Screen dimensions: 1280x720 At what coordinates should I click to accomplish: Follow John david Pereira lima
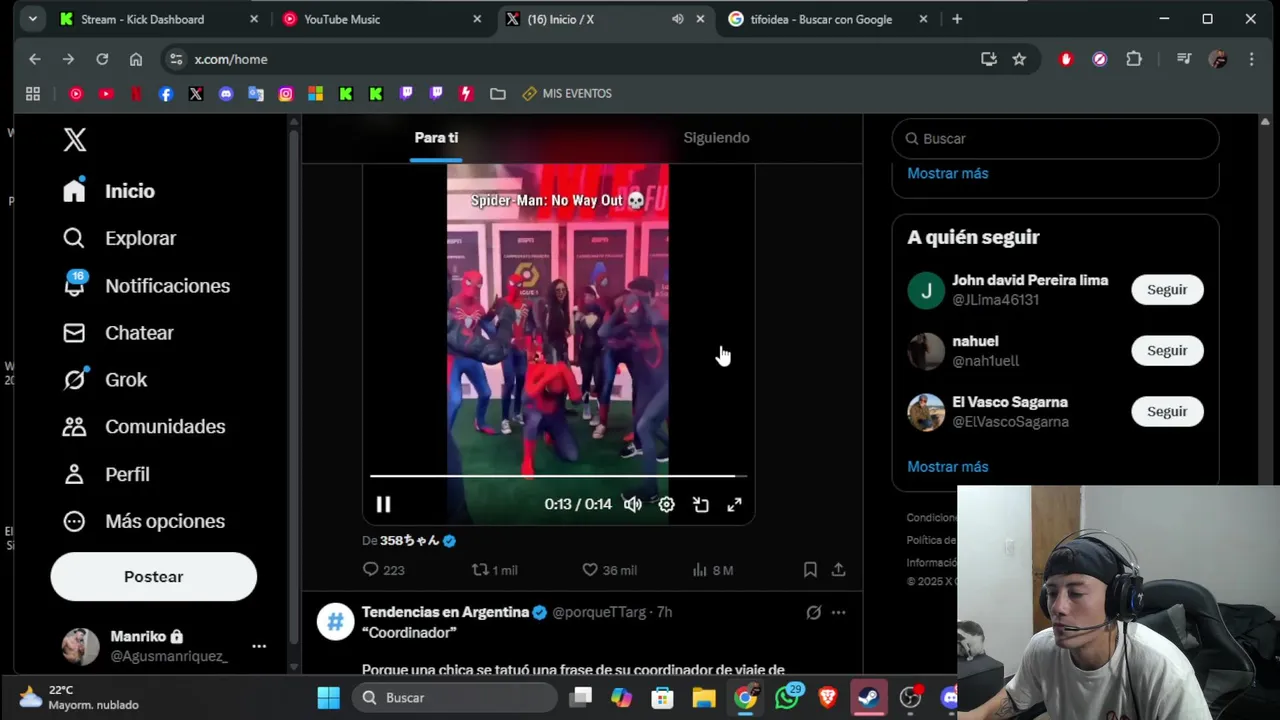coord(1167,290)
